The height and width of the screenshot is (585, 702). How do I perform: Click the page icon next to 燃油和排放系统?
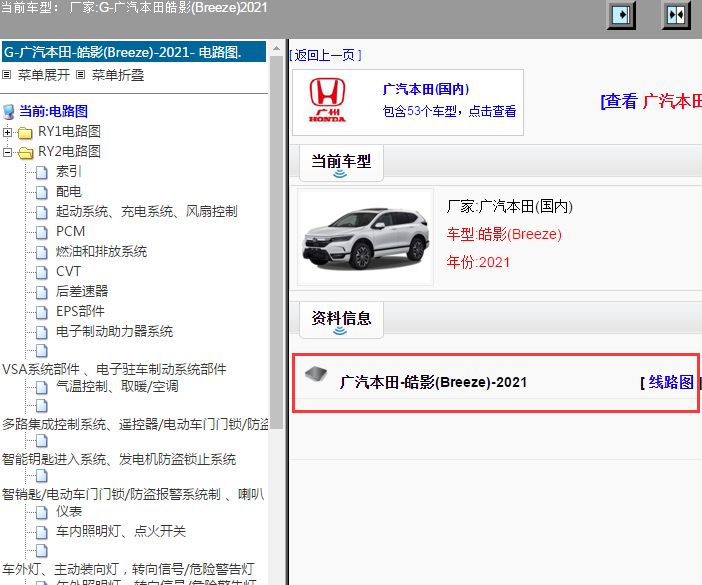click(x=42, y=252)
